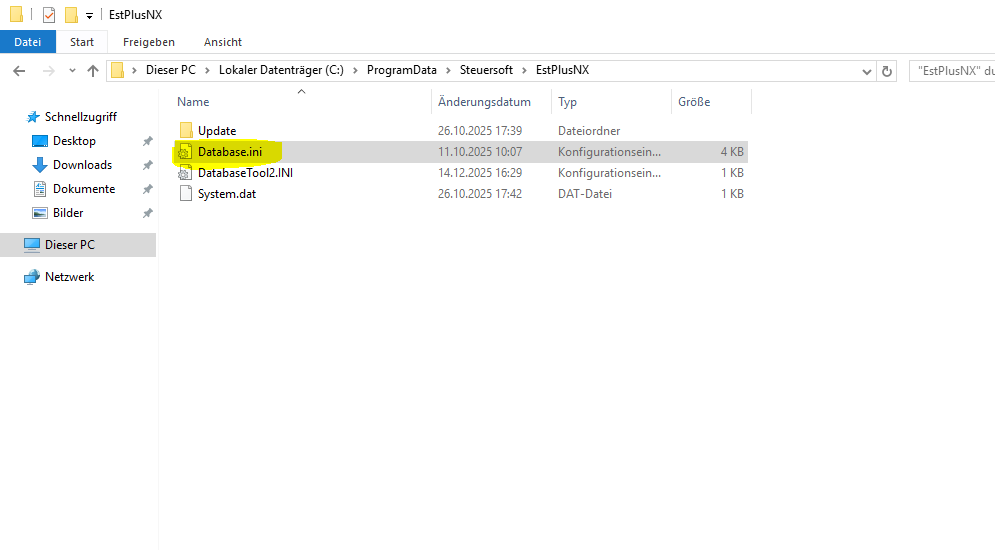Click the Update folder icon
Screen dimensions: 995x550
185,131
